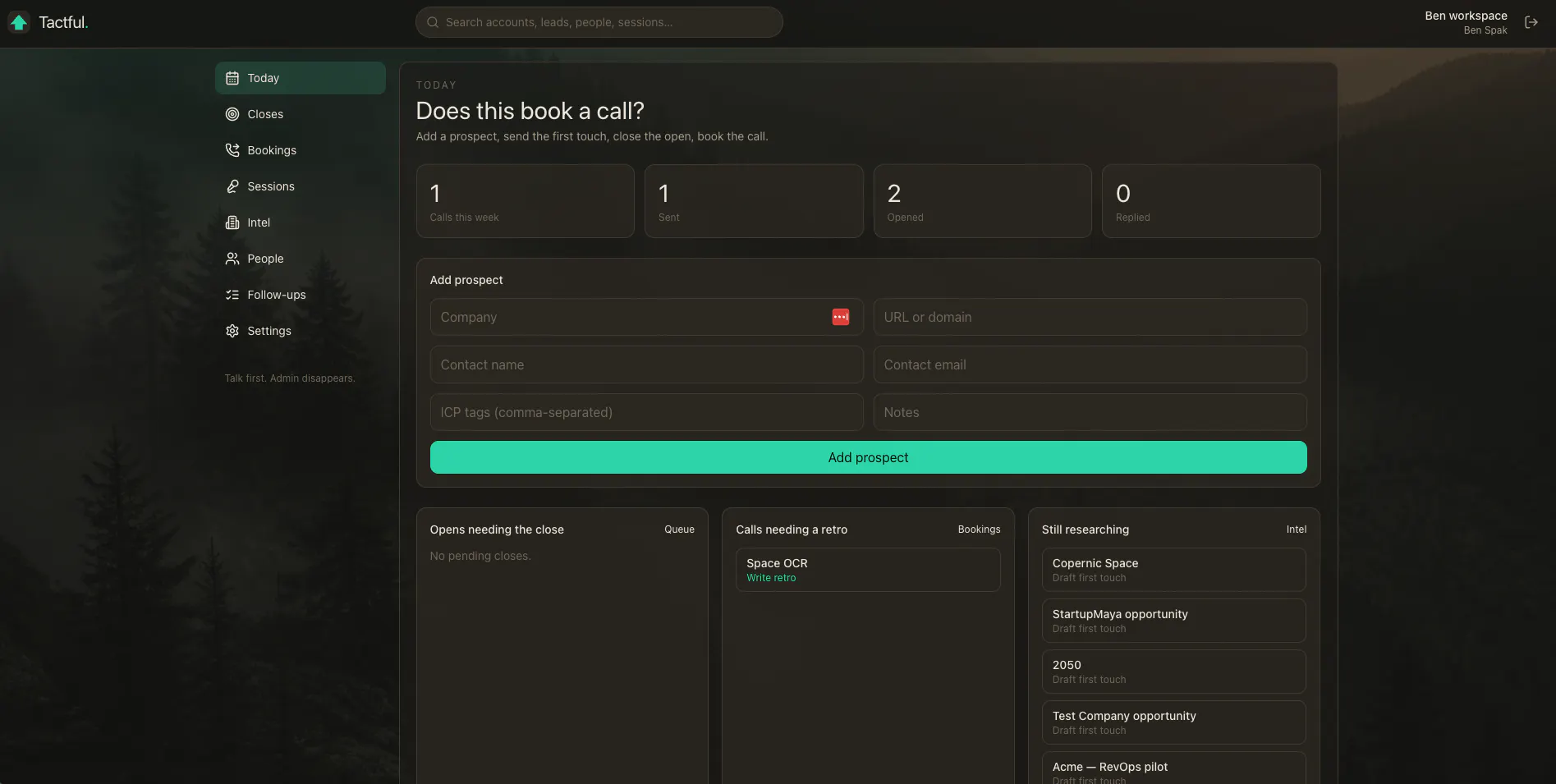Open the Copernic Space research card

pyautogui.click(x=1174, y=570)
